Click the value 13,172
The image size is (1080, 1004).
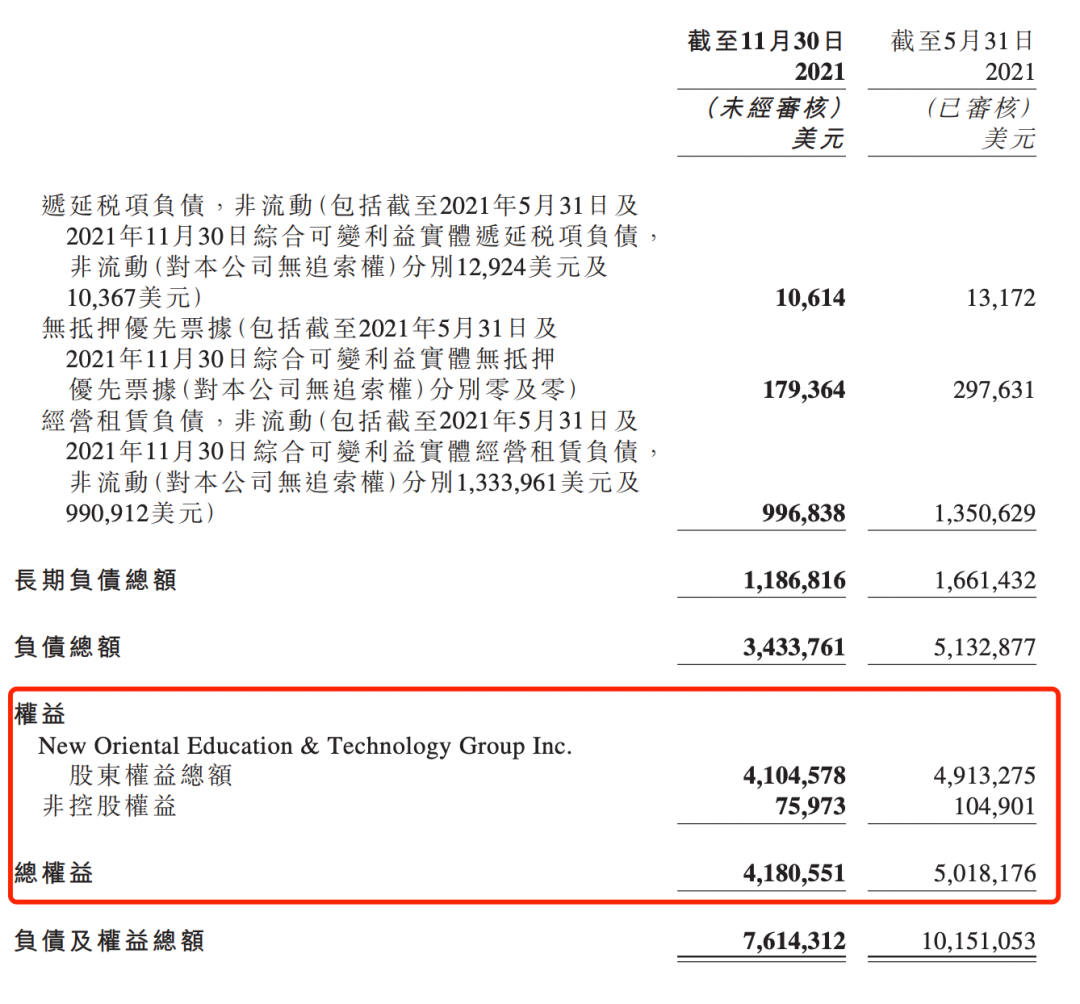tap(1001, 297)
